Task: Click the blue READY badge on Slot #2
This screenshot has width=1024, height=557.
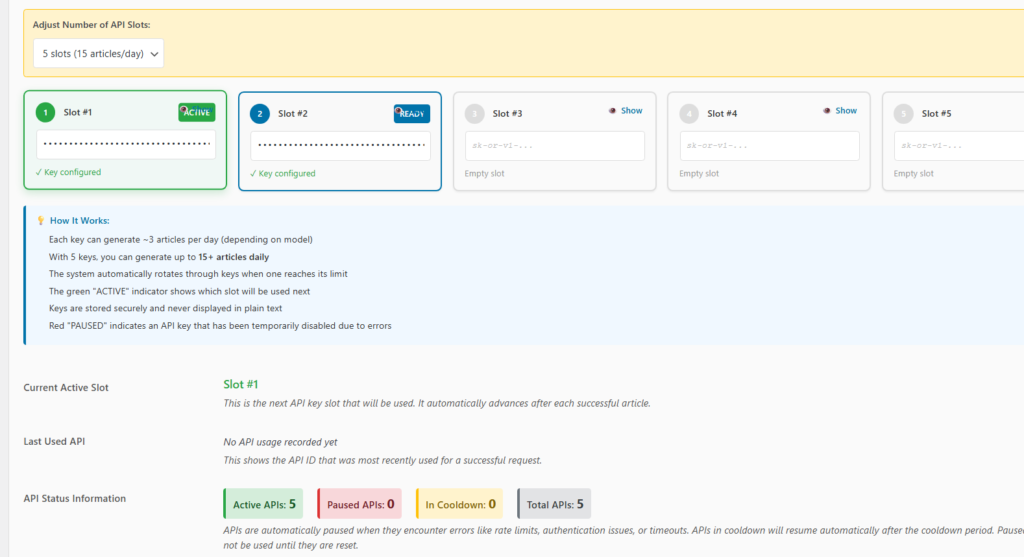Action: click(x=412, y=113)
